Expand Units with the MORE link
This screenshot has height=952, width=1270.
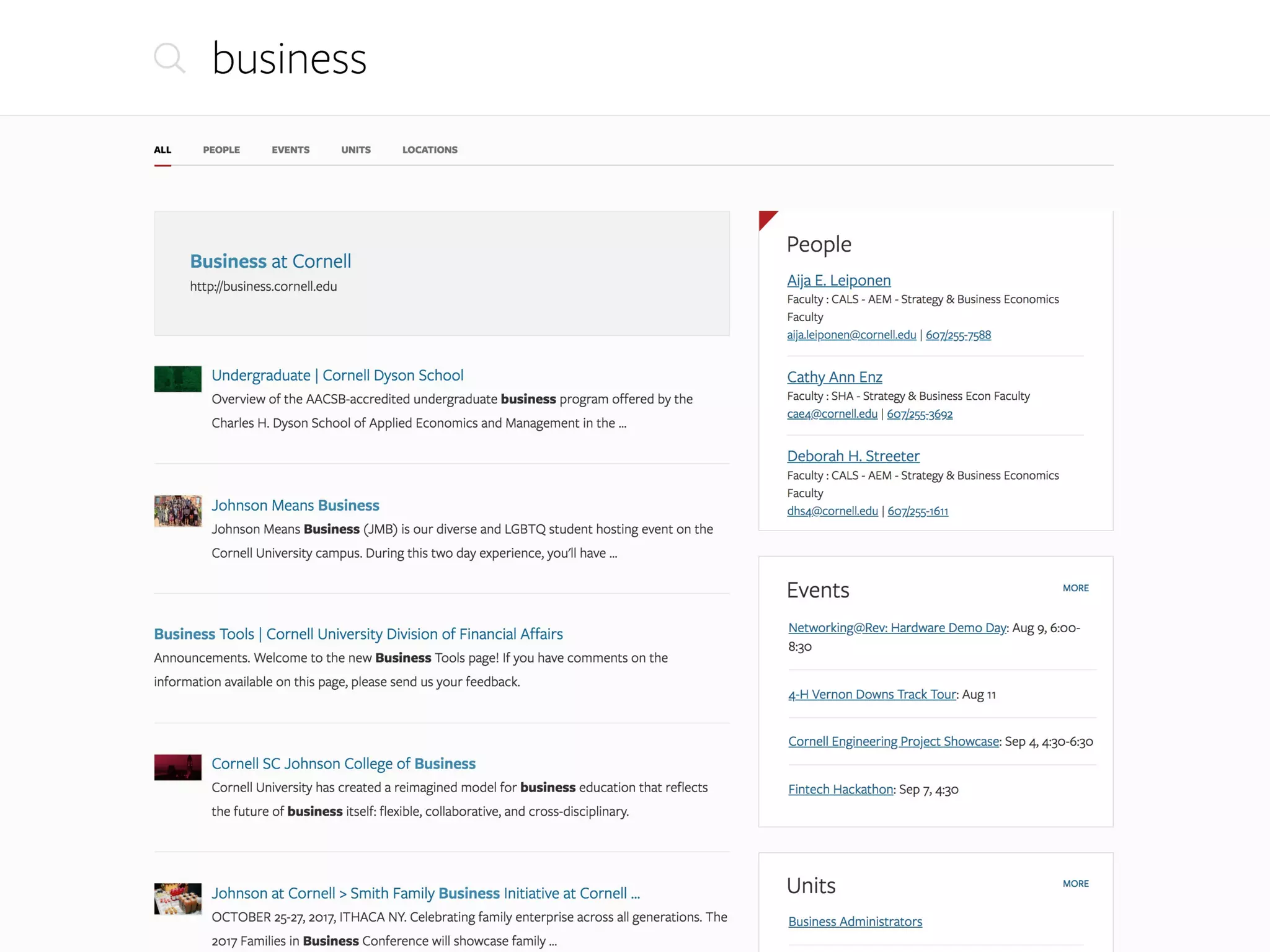click(1075, 884)
